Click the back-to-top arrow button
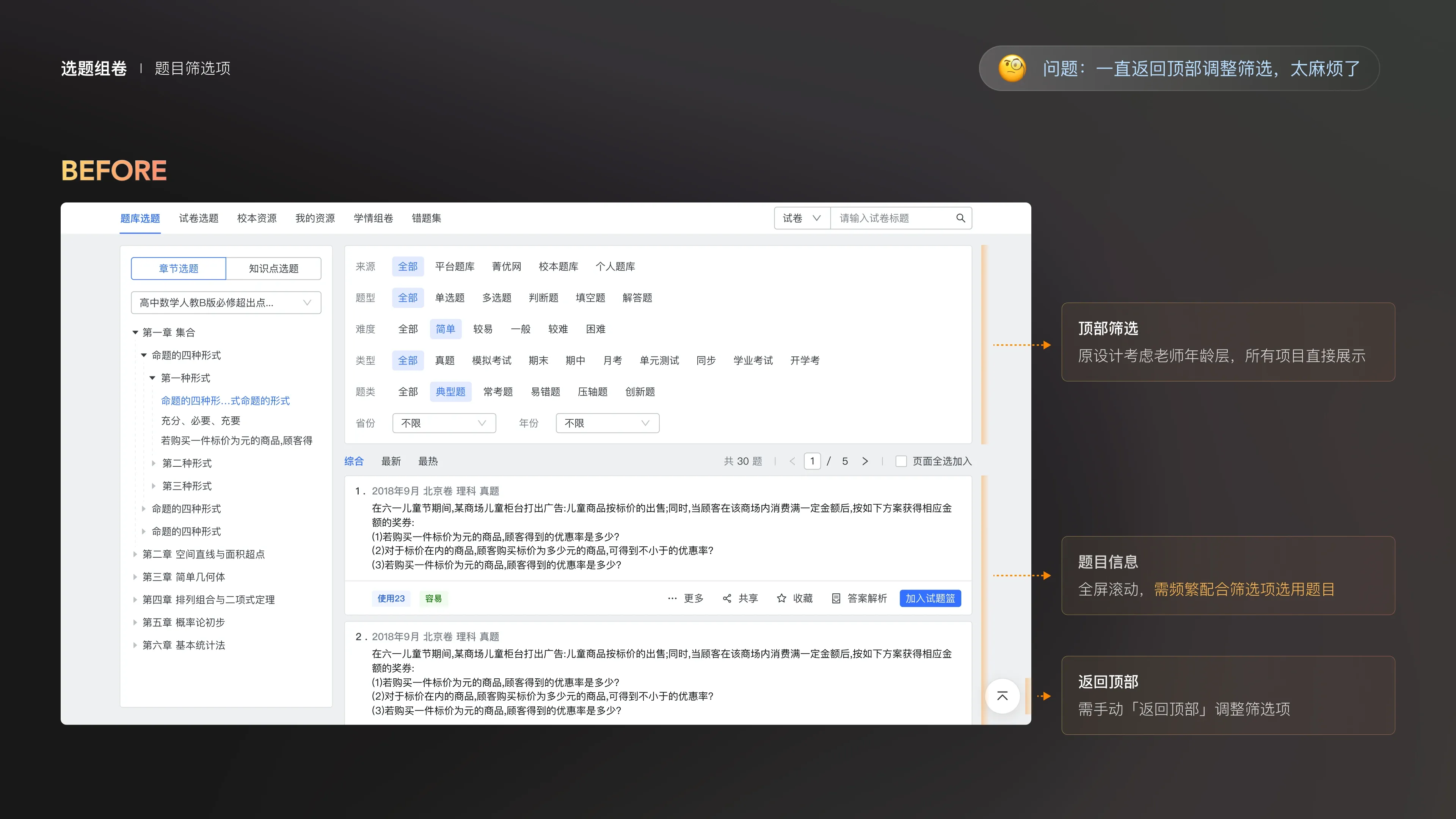Image resolution: width=1456 pixels, height=819 pixels. (x=1002, y=696)
